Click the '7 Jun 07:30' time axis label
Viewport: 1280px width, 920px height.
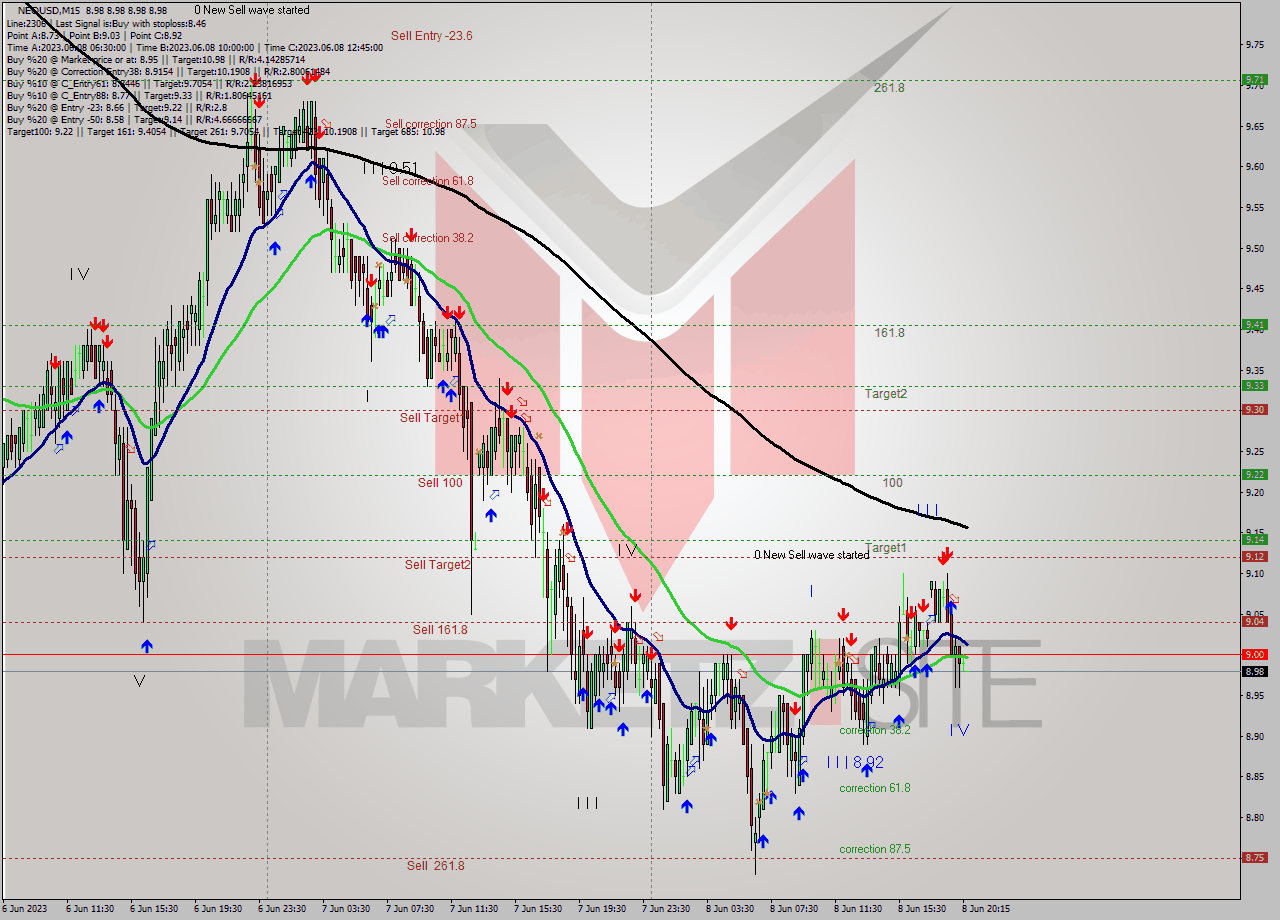(x=408, y=908)
